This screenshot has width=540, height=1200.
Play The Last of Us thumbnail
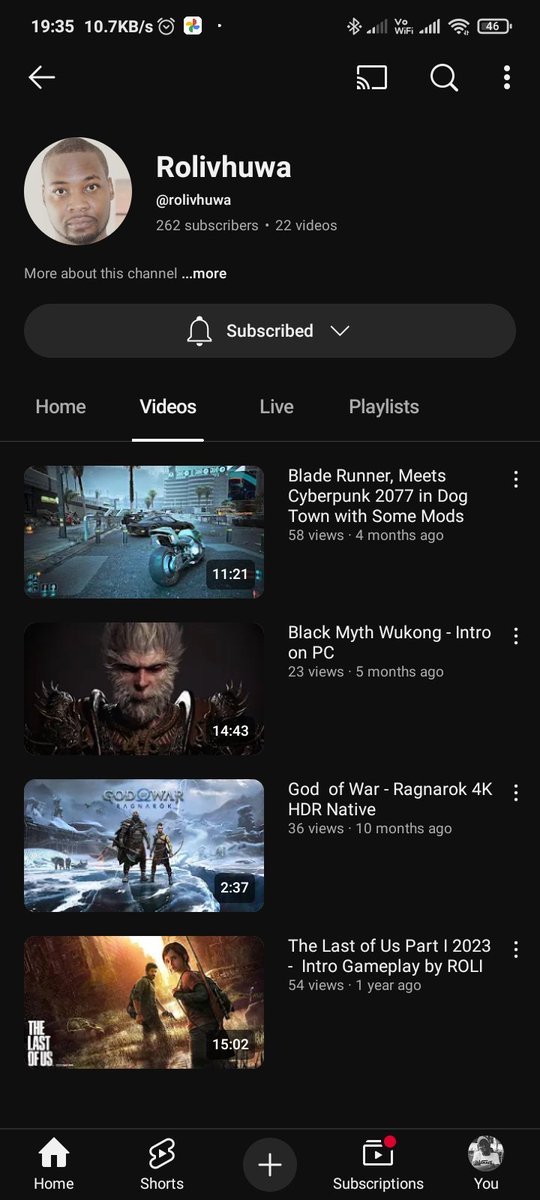coord(144,1002)
